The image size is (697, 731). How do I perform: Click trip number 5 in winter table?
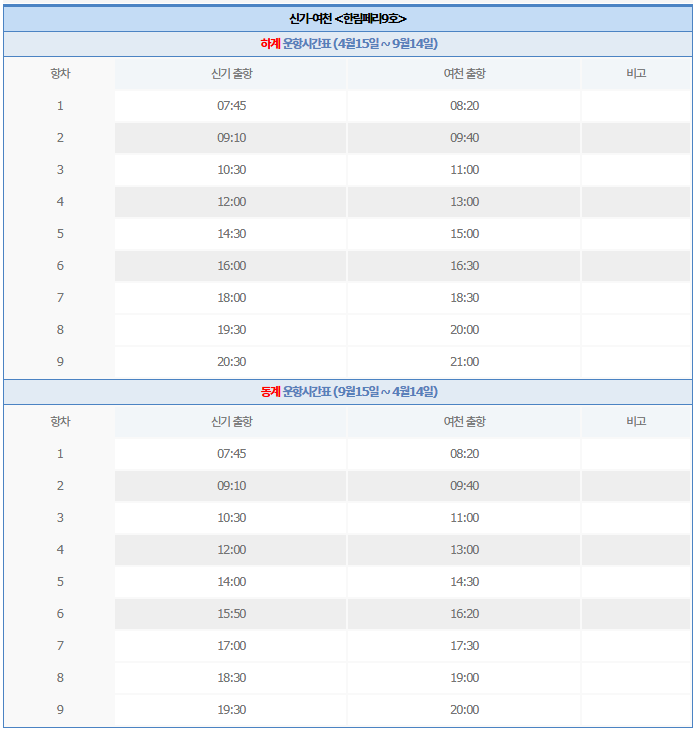click(x=60, y=582)
